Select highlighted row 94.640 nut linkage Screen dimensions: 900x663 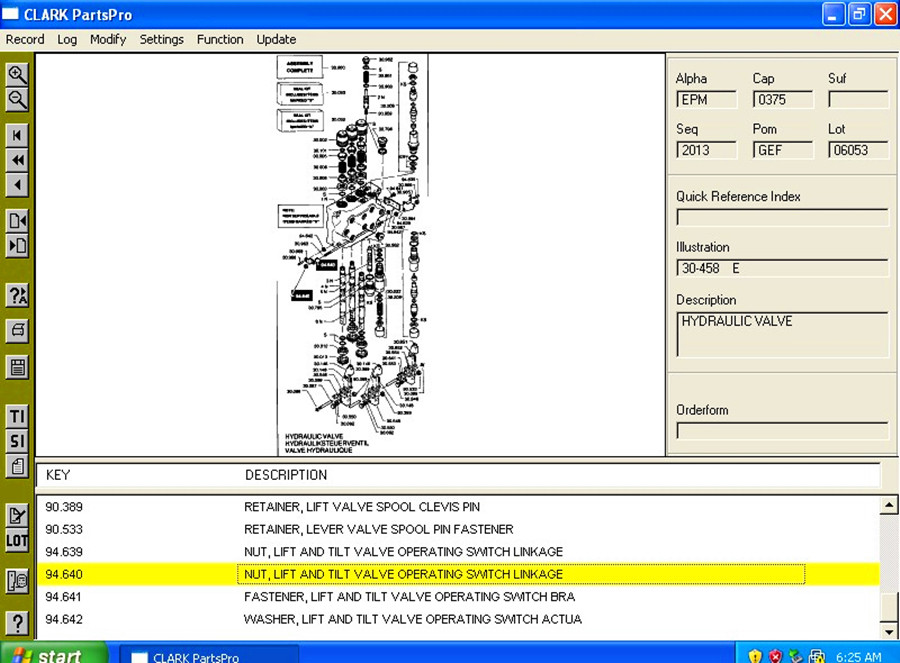[458, 574]
